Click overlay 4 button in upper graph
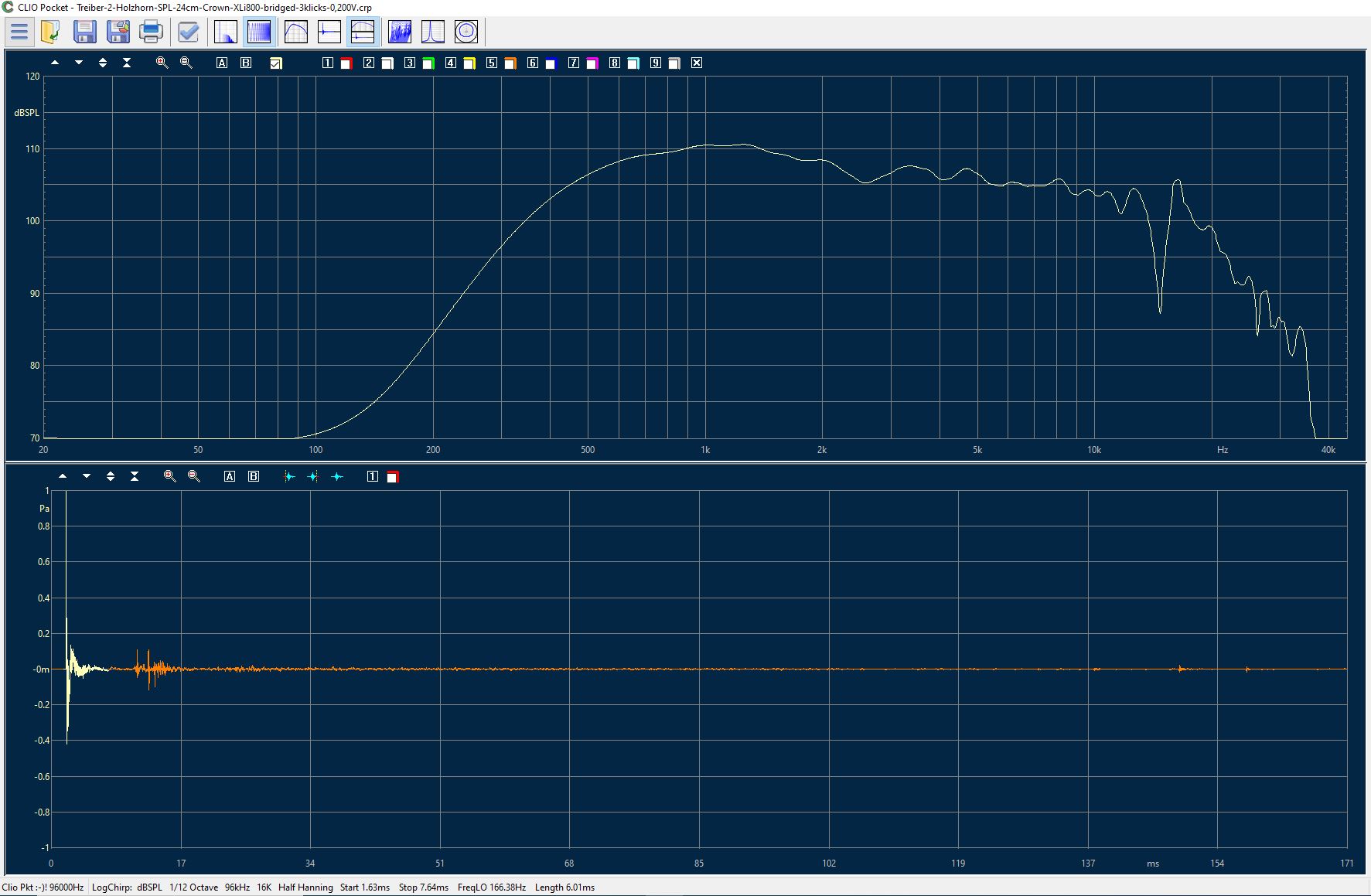The width and height of the screenshot is (1371, 896). [x=451, y=63]
